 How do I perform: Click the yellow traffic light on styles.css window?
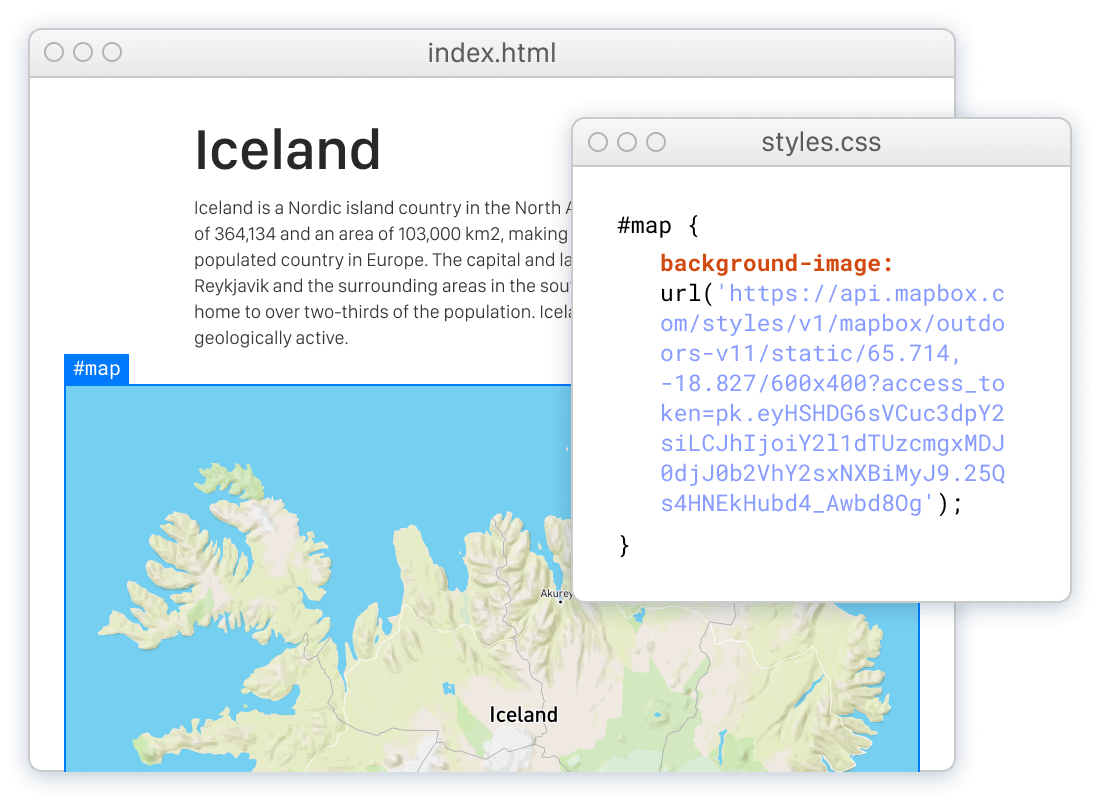(x=626, y=142)
